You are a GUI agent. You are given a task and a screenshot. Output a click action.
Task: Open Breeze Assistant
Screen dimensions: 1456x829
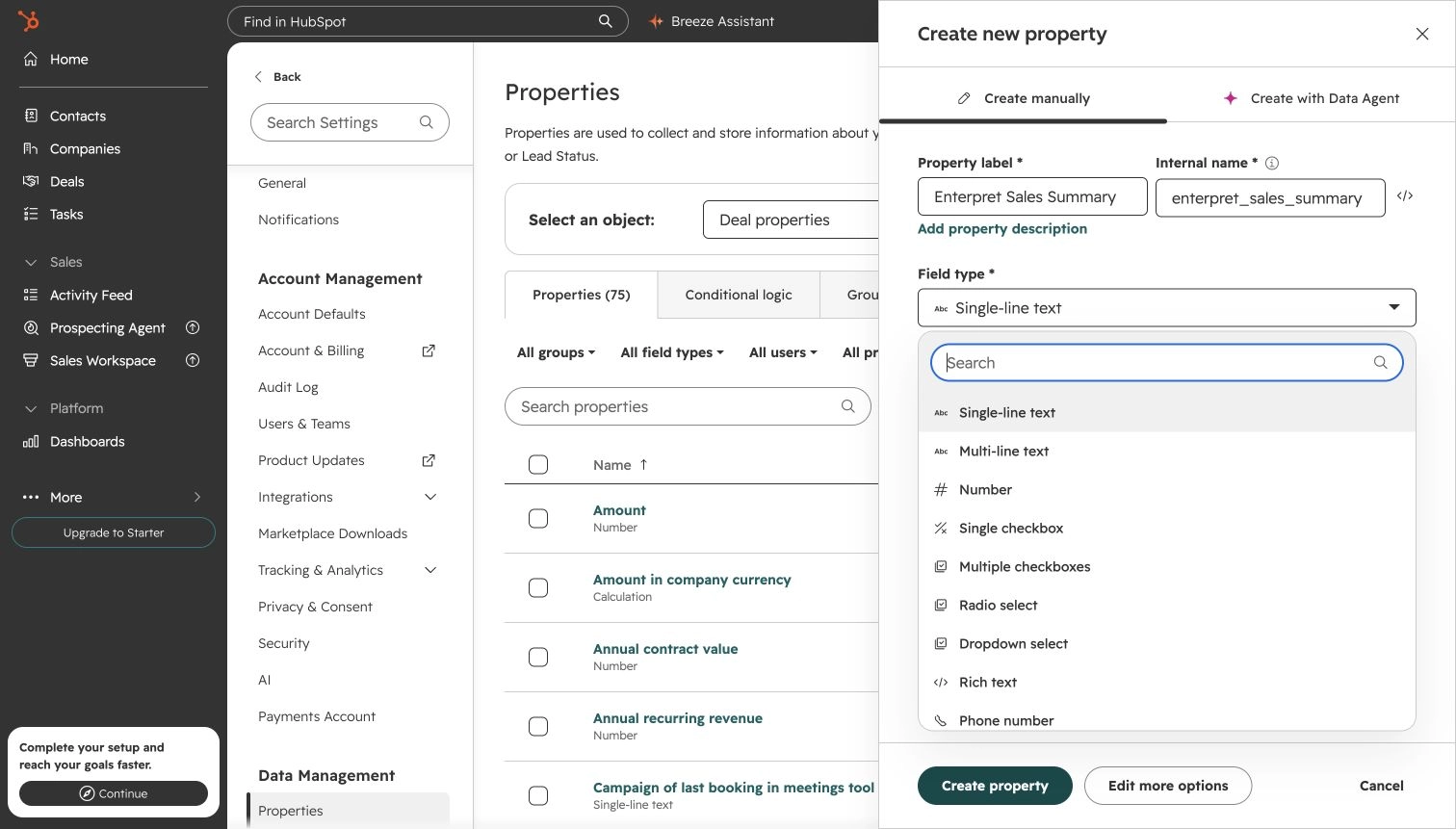coord(712,21)
